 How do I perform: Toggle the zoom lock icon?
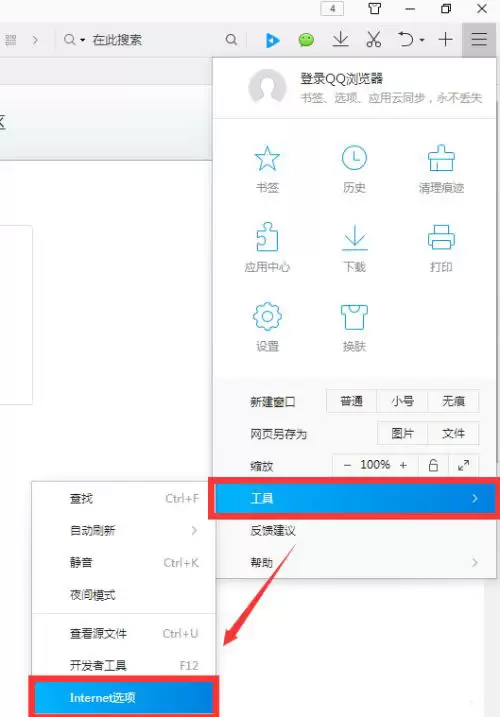point(433,465)
